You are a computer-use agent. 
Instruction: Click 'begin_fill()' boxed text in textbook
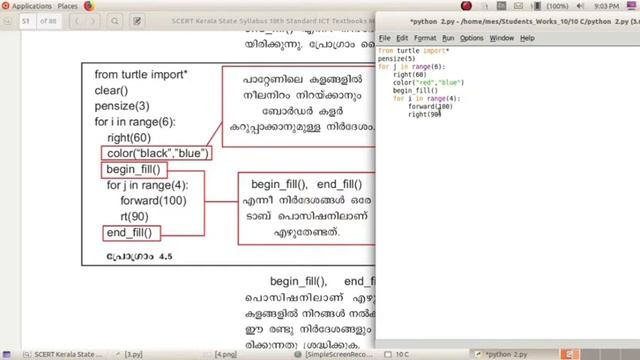[x=134, y=169]
